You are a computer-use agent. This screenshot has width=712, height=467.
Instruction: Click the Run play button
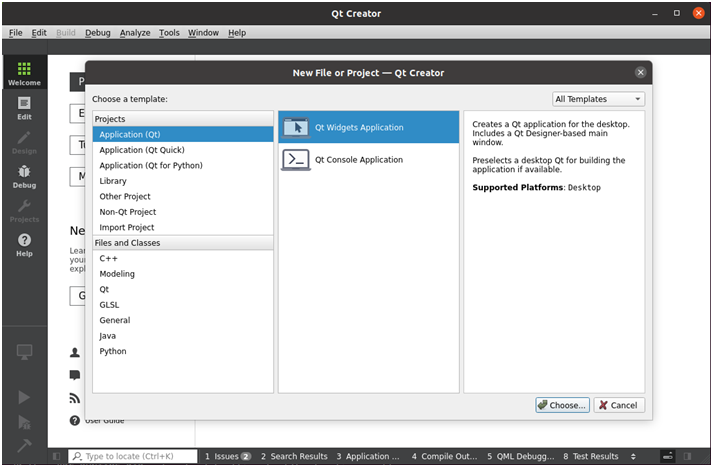coord(24,397)
